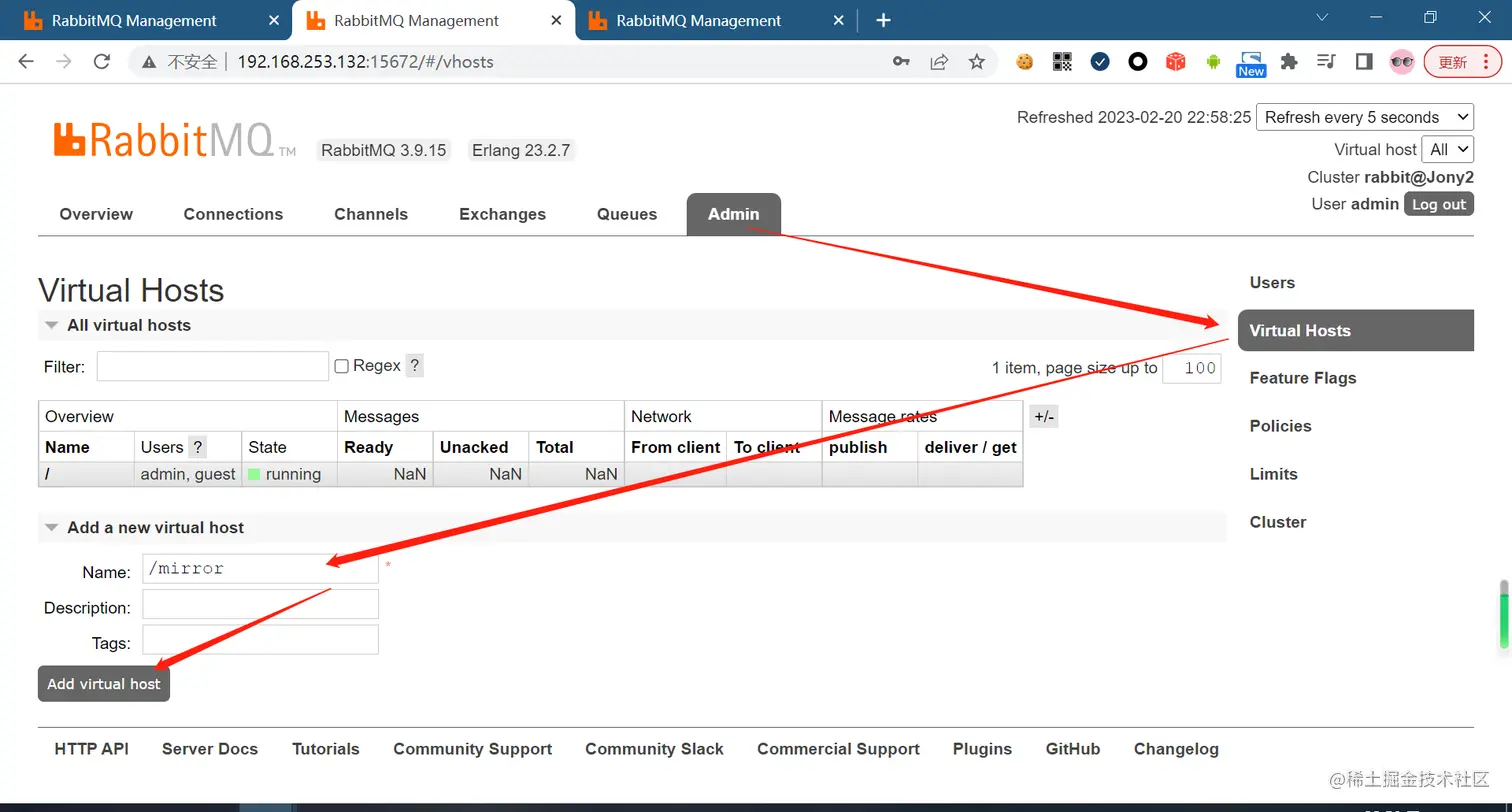The width and height of the screenshot is (1512, 812).
Task: Open the Queues tab
Action: pyautogui.click(x=627, y=214)
